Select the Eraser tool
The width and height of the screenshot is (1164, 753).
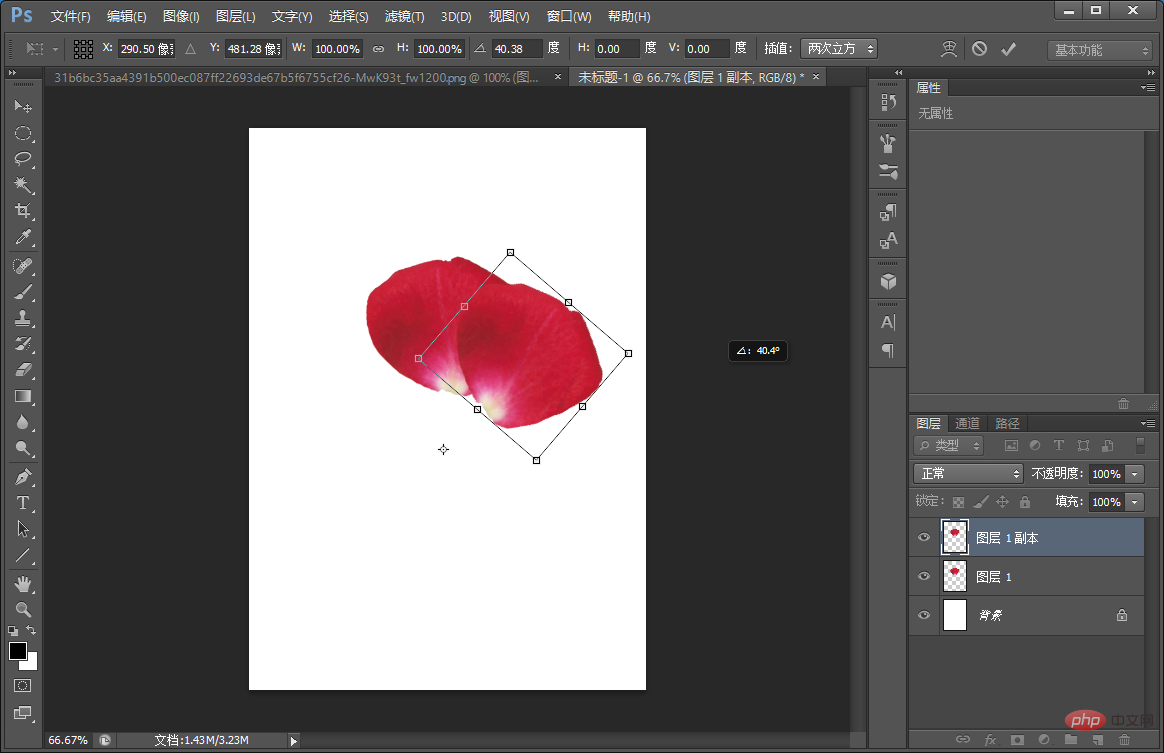(x=23, y=370)
